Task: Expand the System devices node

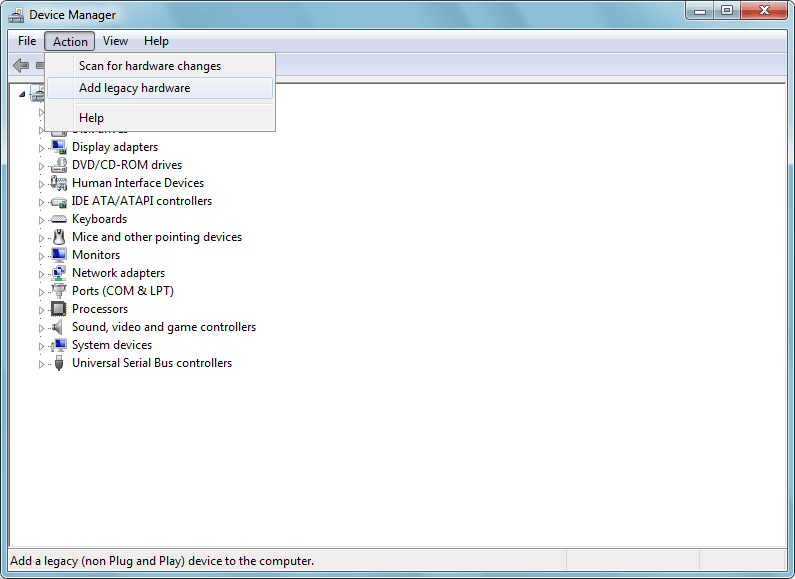Action: (41, 346)
